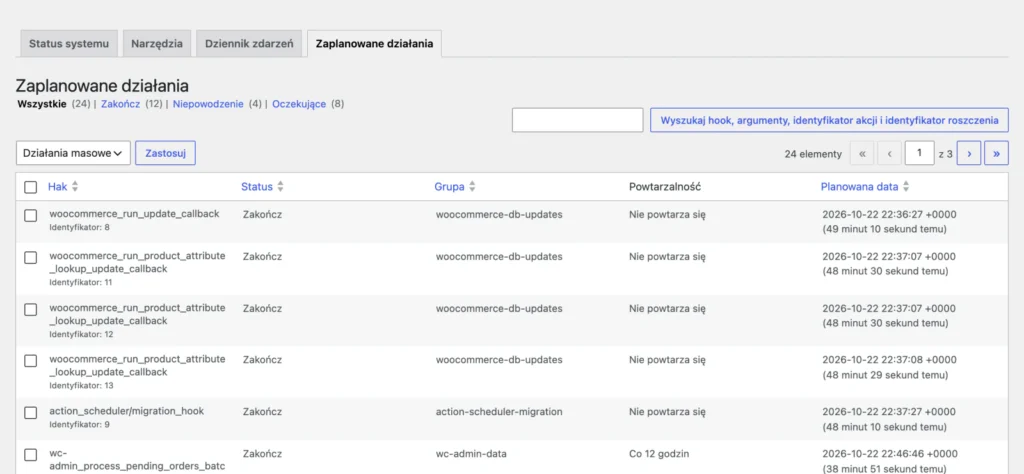The height and width of the screenshot is (474, 1024).
Task: Switch to Dziennik zdarzeń tab
Action: click(x=249, y=44)
